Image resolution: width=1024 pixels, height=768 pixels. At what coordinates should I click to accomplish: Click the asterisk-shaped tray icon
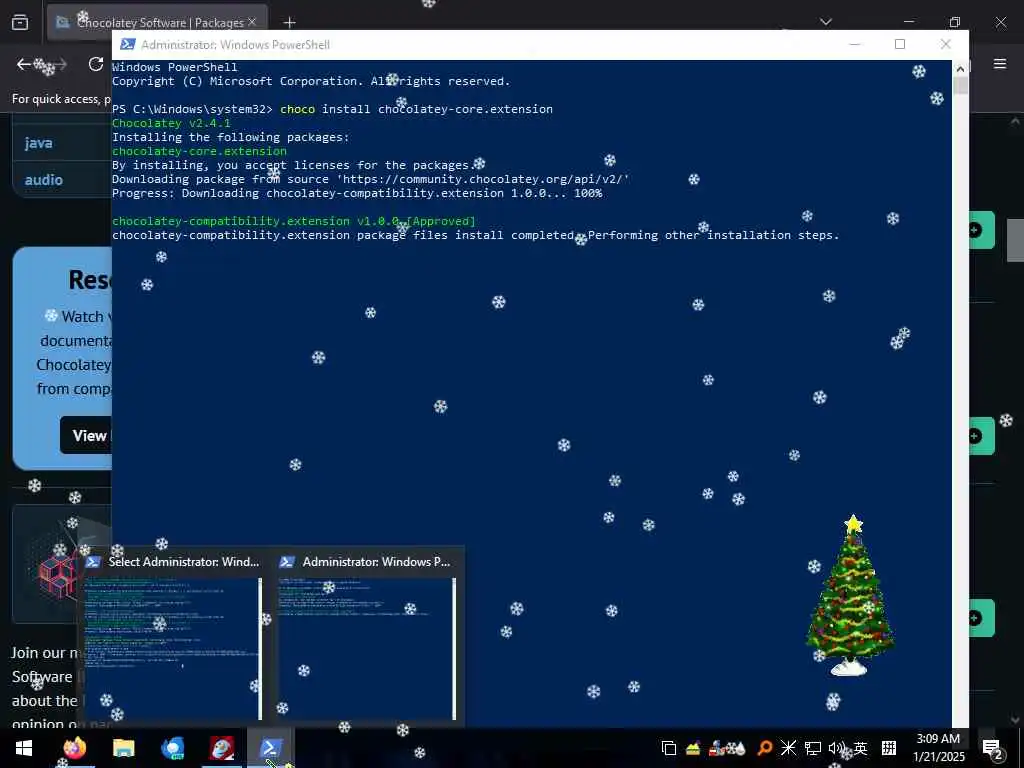tap(788, 748)
